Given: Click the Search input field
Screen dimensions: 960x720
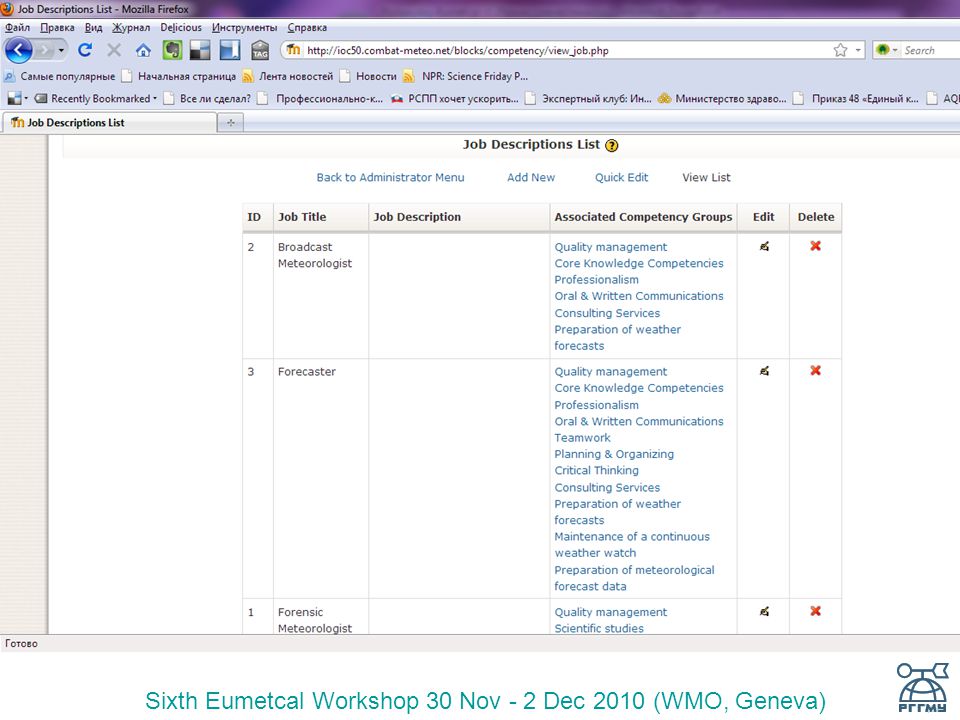Looking at the screenshot, I should [x=931, y=50].
